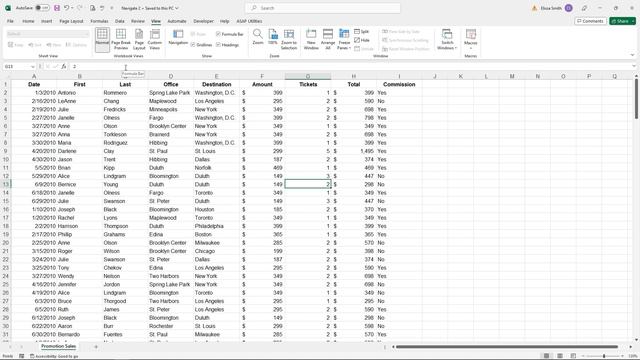Screen dimensions: 640x360
Task: Click Arrange All windows
Action: 328,40
